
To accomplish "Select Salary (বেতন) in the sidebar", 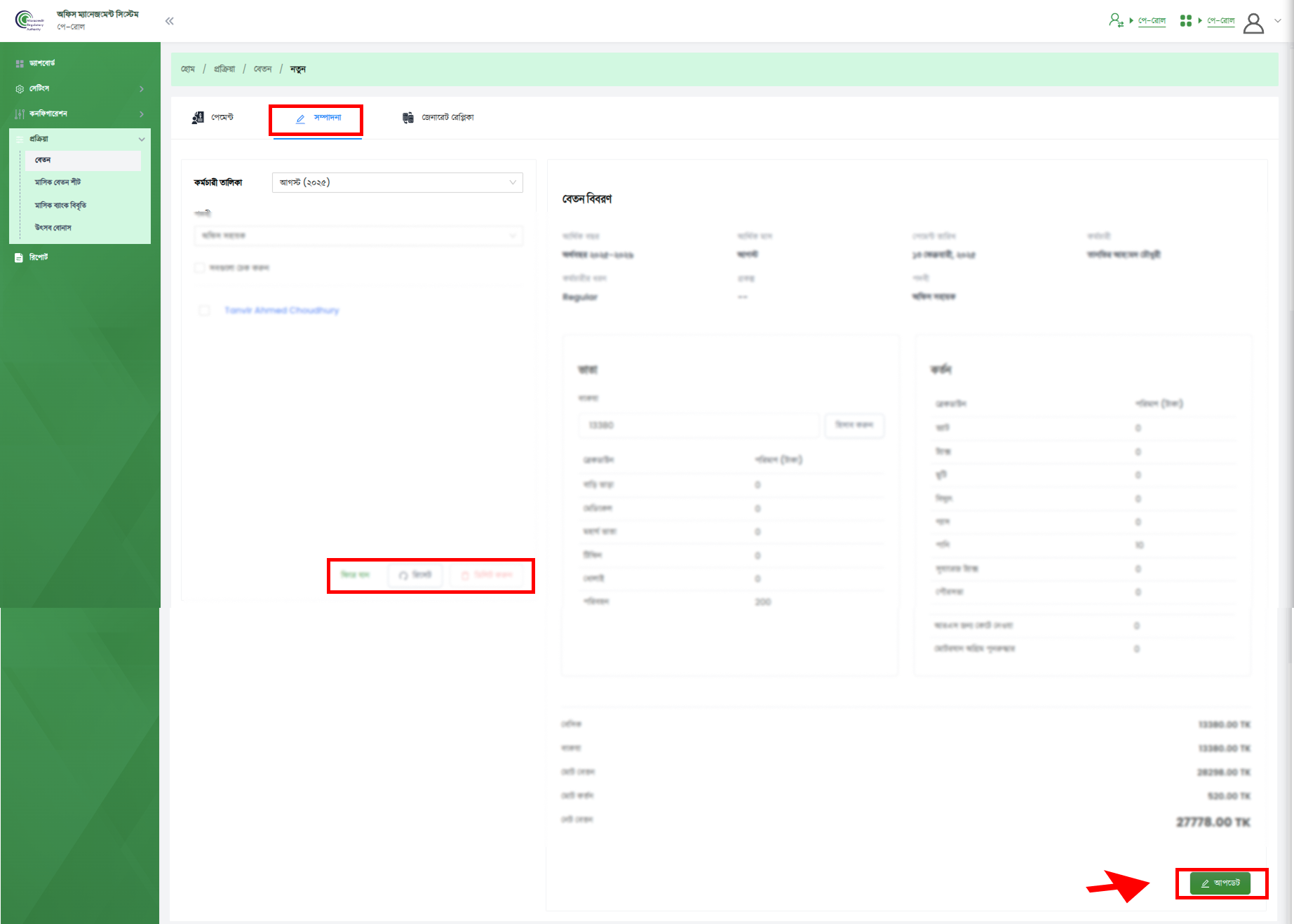I will click(83, 161).
